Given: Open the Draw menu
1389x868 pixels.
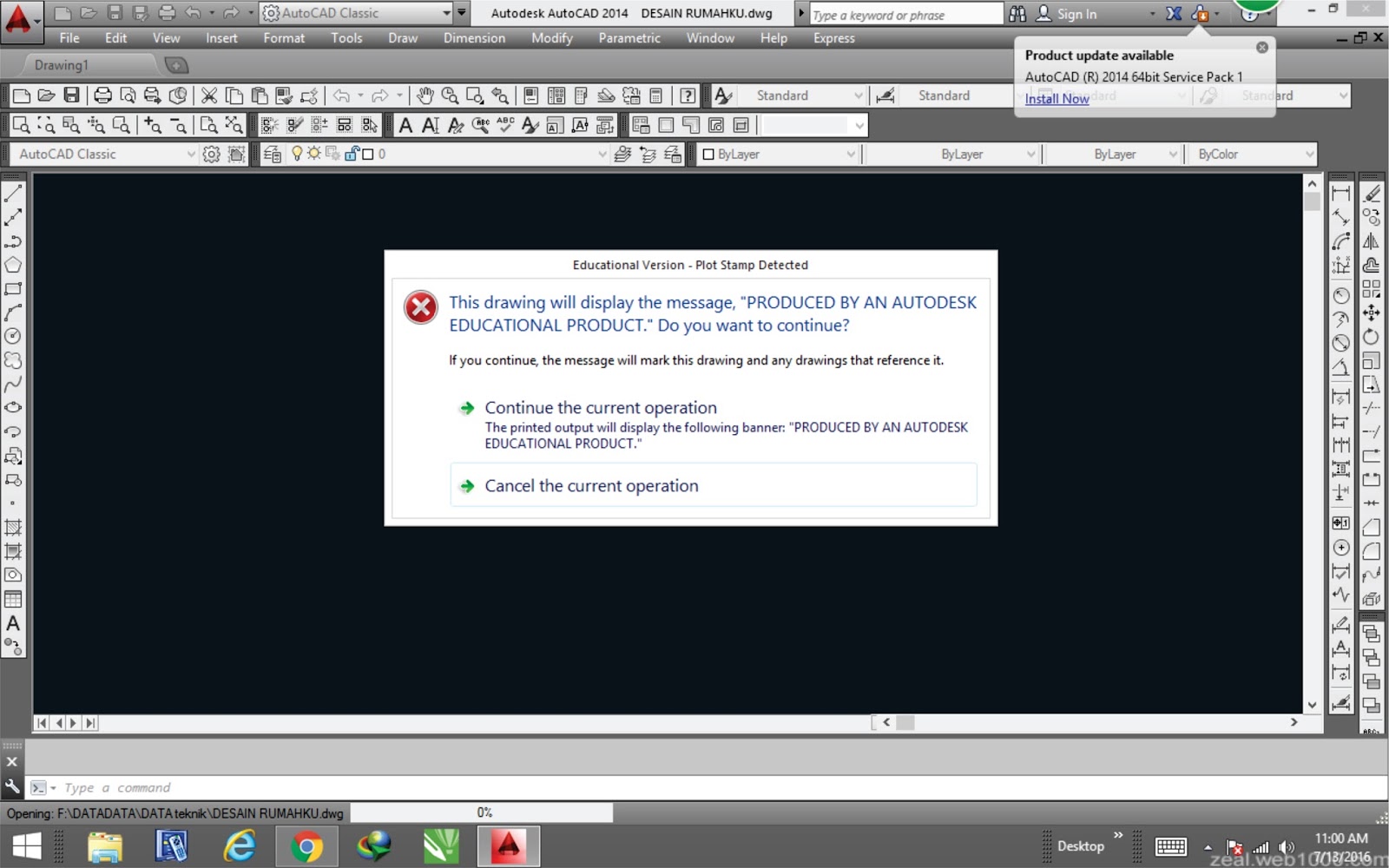Looking at the screenshot, I should click(x=403, y=38).
